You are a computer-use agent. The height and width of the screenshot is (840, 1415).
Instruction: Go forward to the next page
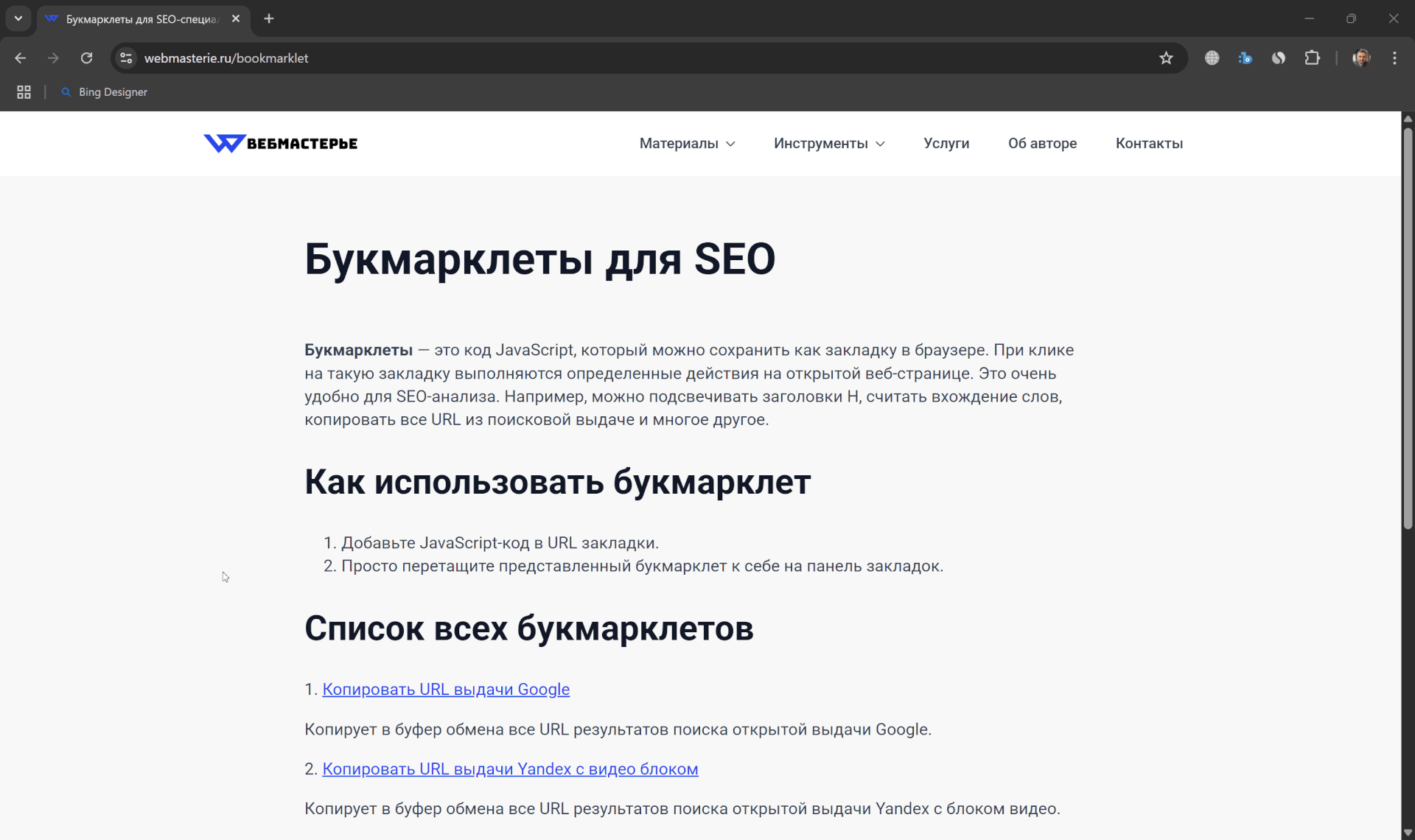[x=53, y=57]
